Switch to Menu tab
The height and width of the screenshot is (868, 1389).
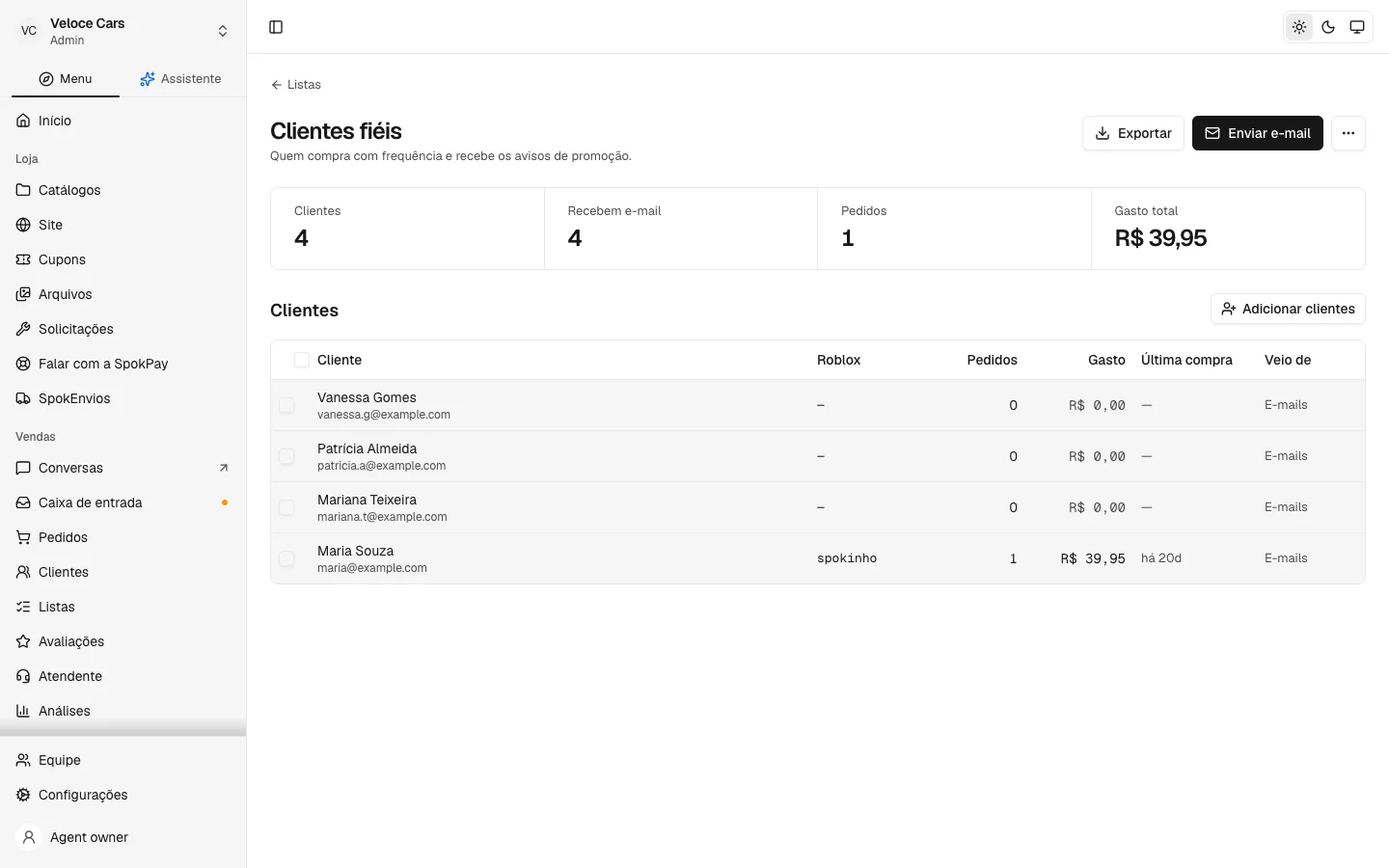click(66, 79)
